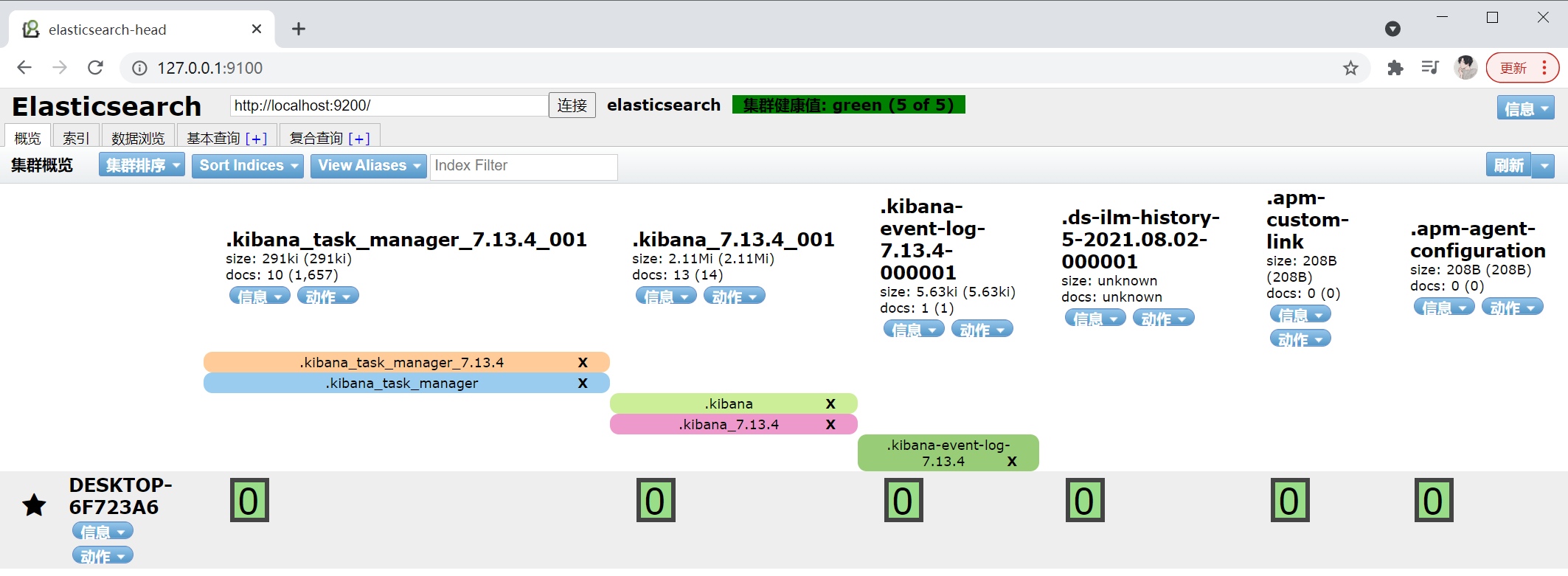Open the browser extensions puzzle icon
Screen dimensions: 1568x576
(1395, 68)
